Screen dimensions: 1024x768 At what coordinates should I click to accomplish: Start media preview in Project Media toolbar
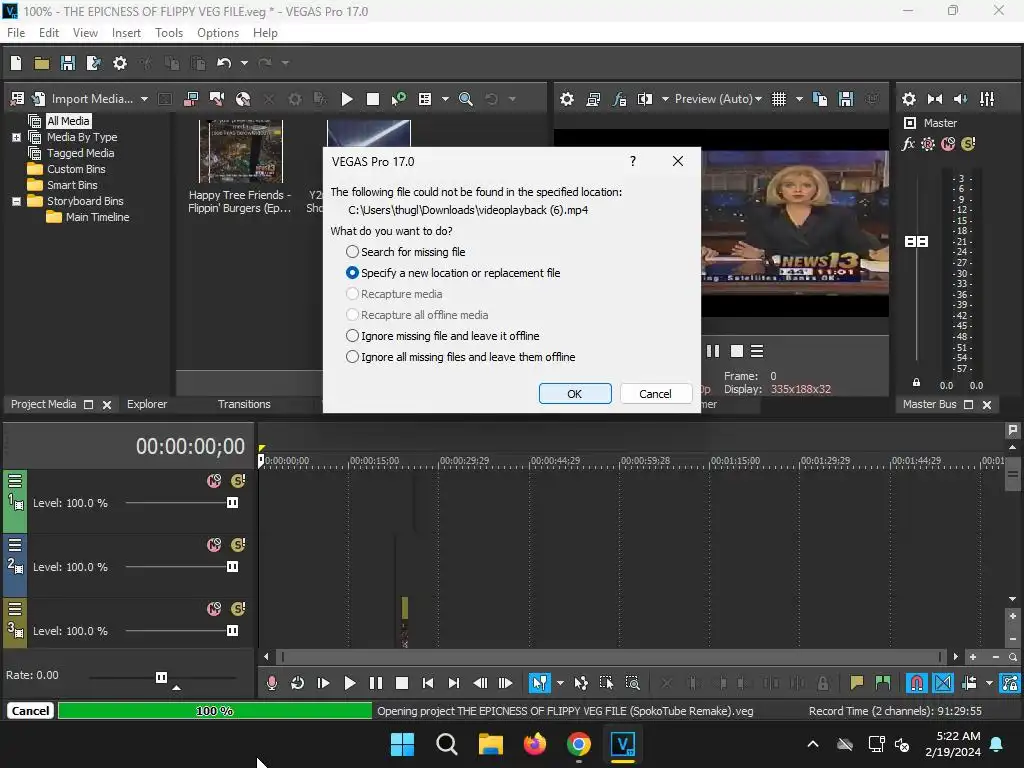pos(347,99)
